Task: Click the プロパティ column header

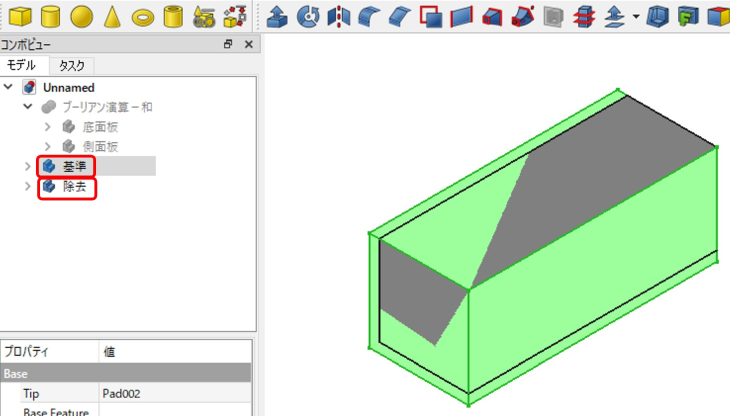Action: [x=50, y=352]
